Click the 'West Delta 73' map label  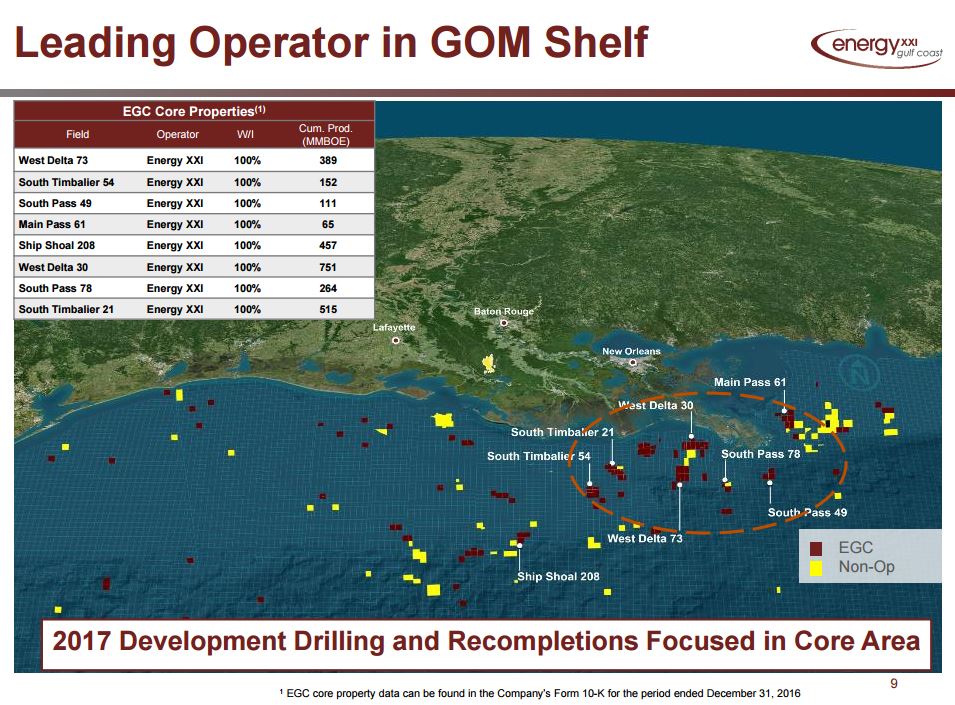coord(645,539)
